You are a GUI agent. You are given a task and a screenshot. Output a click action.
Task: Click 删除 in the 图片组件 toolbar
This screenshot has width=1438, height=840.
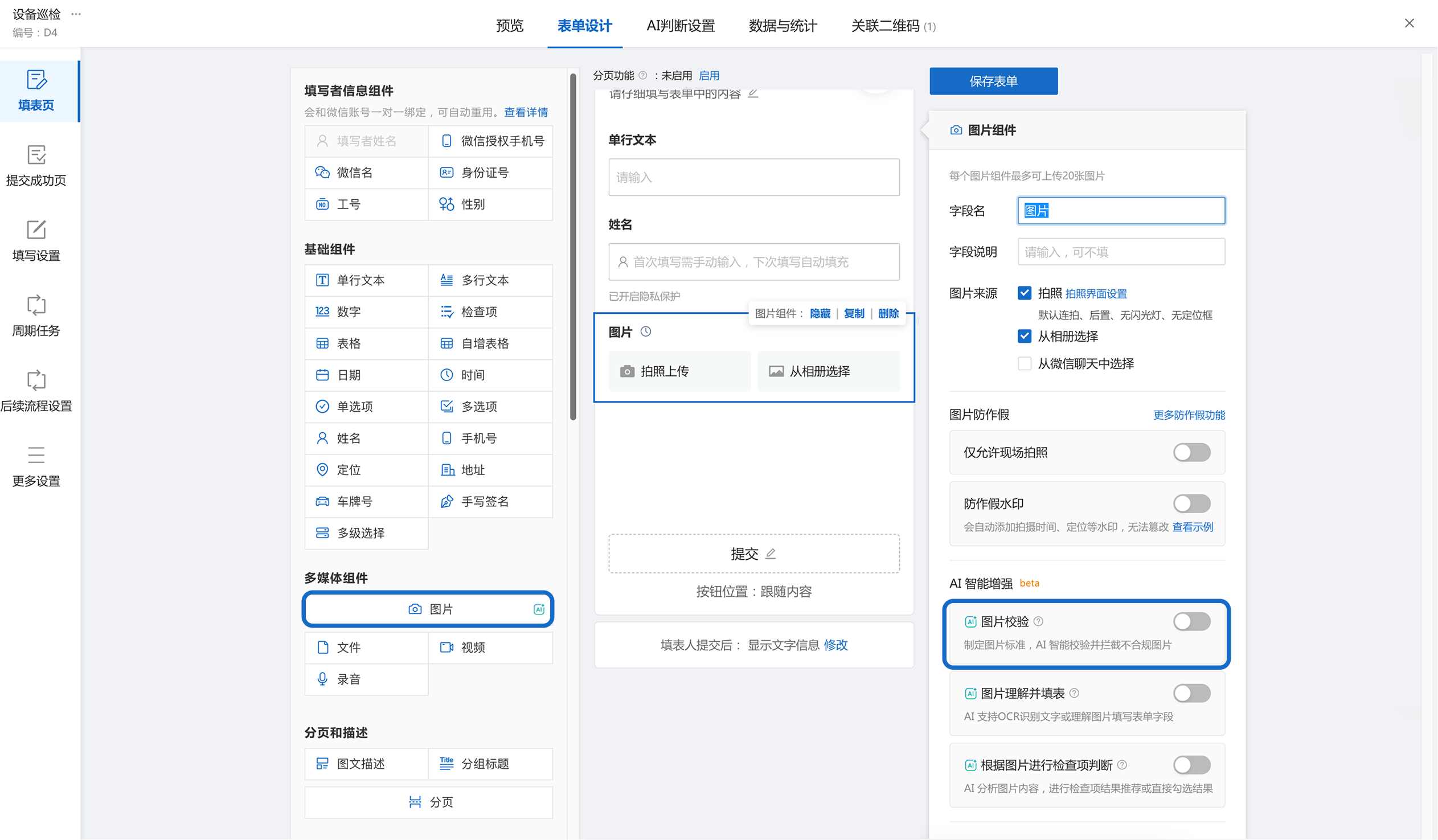[888, 313]
